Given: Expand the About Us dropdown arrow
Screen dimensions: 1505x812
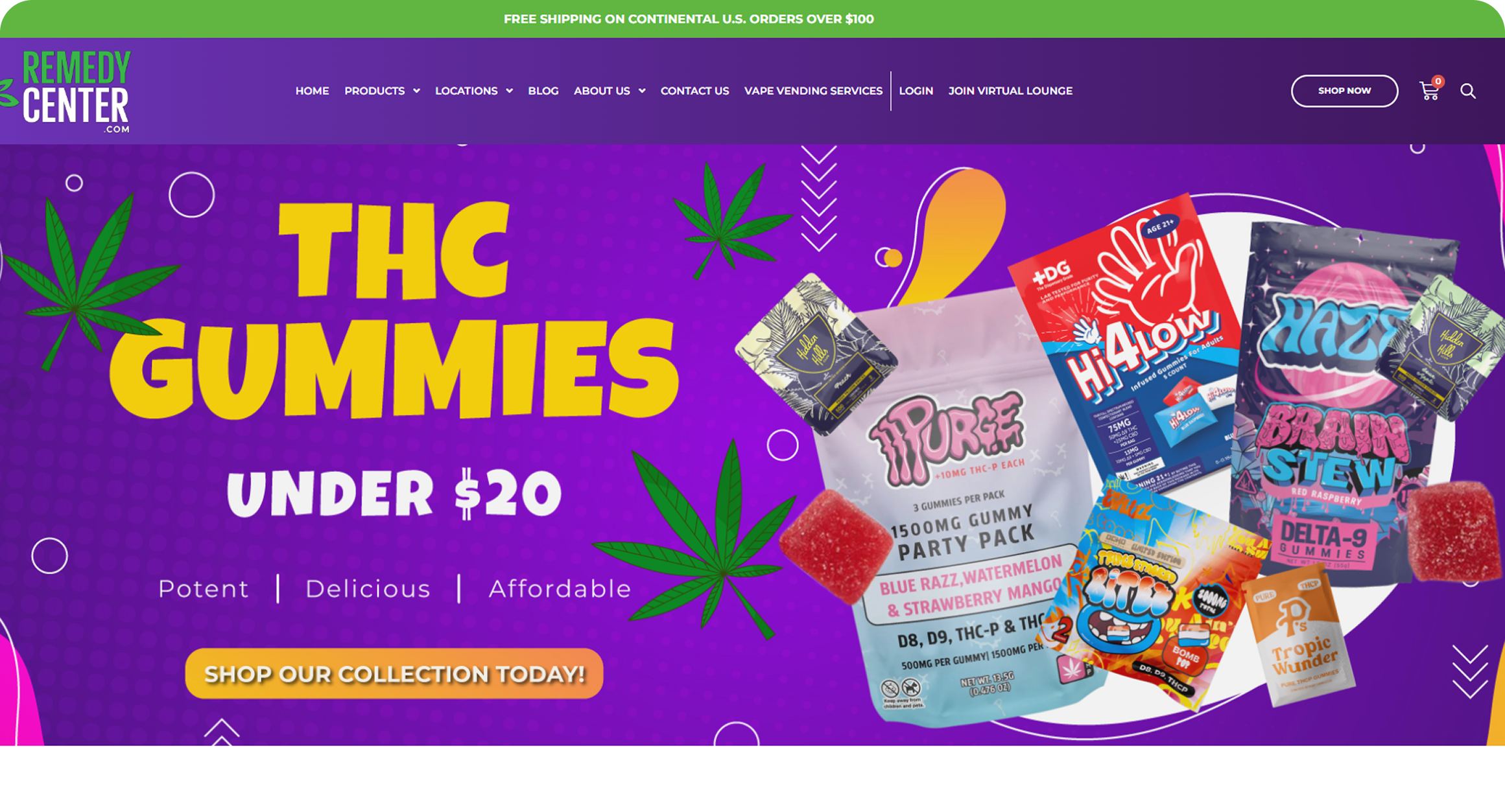Looking at the screenshot, I should (642, 91).
